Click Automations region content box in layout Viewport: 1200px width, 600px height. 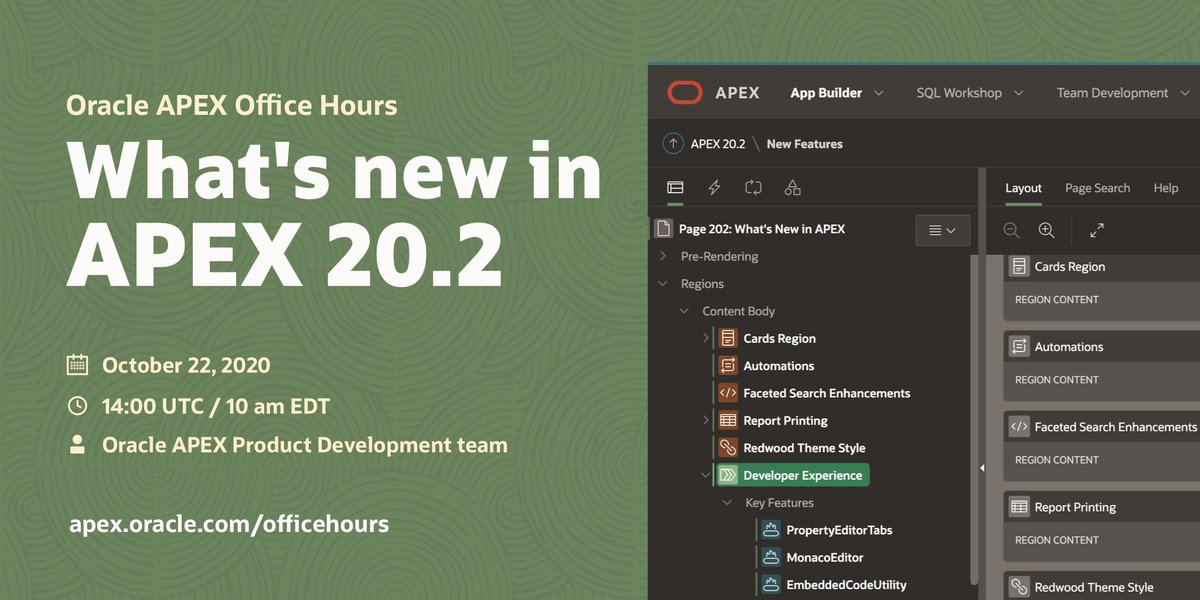click(1101, 380)
